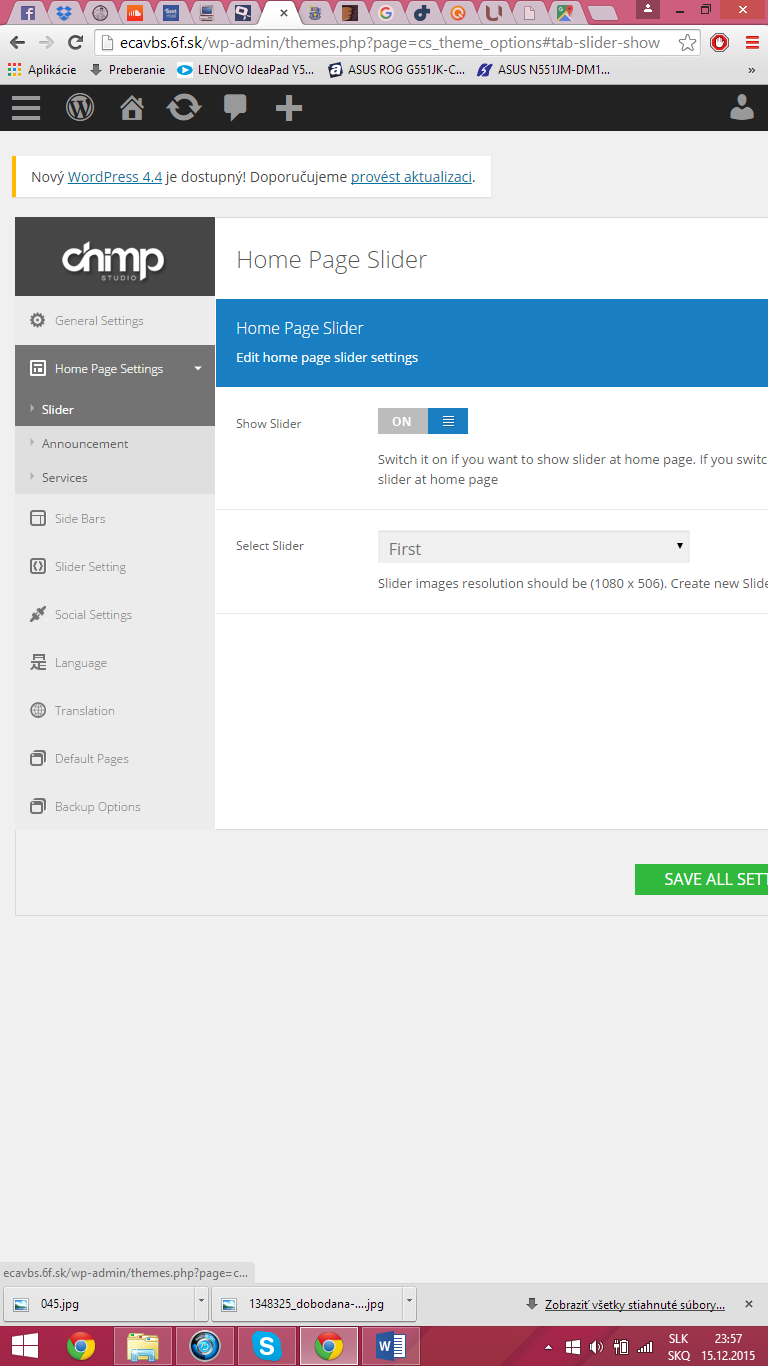Go back with the browser arrow
This screenshot has height=1366, width=768.
(17, 43)
